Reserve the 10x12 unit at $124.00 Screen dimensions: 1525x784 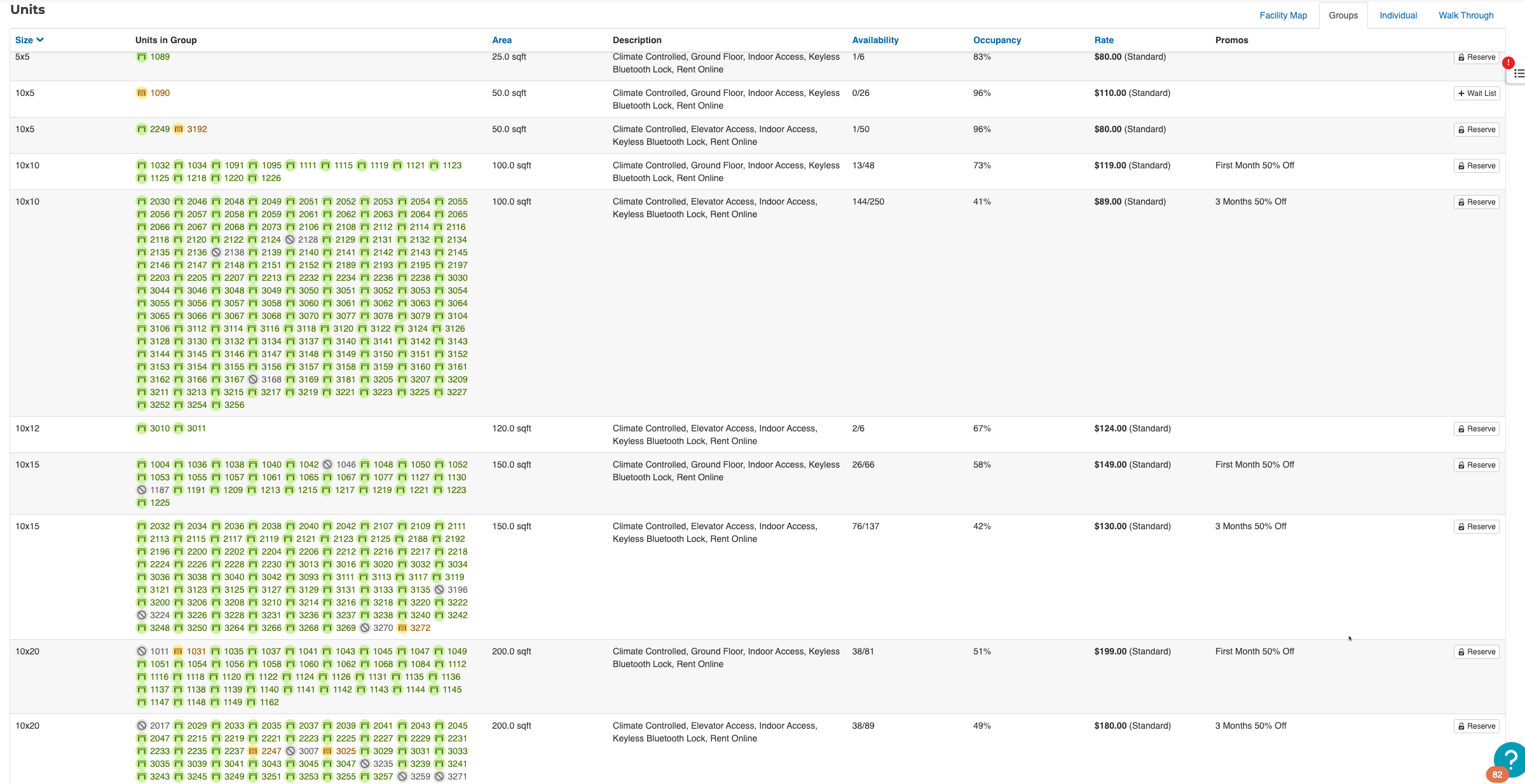tap(1476, 429)
